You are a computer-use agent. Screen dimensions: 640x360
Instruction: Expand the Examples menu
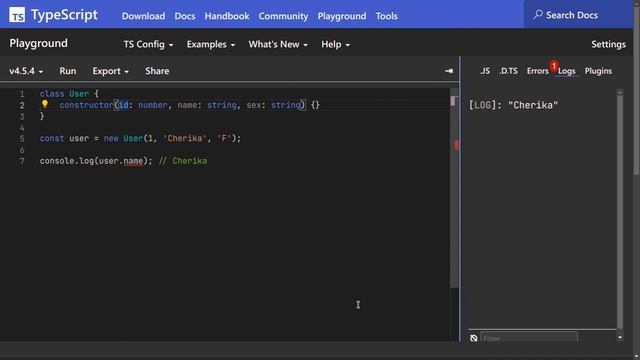tap(211, 44)
